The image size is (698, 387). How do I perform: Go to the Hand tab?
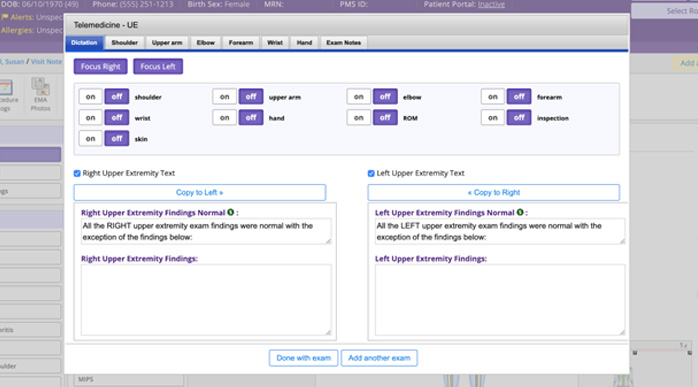pos(304,43)
